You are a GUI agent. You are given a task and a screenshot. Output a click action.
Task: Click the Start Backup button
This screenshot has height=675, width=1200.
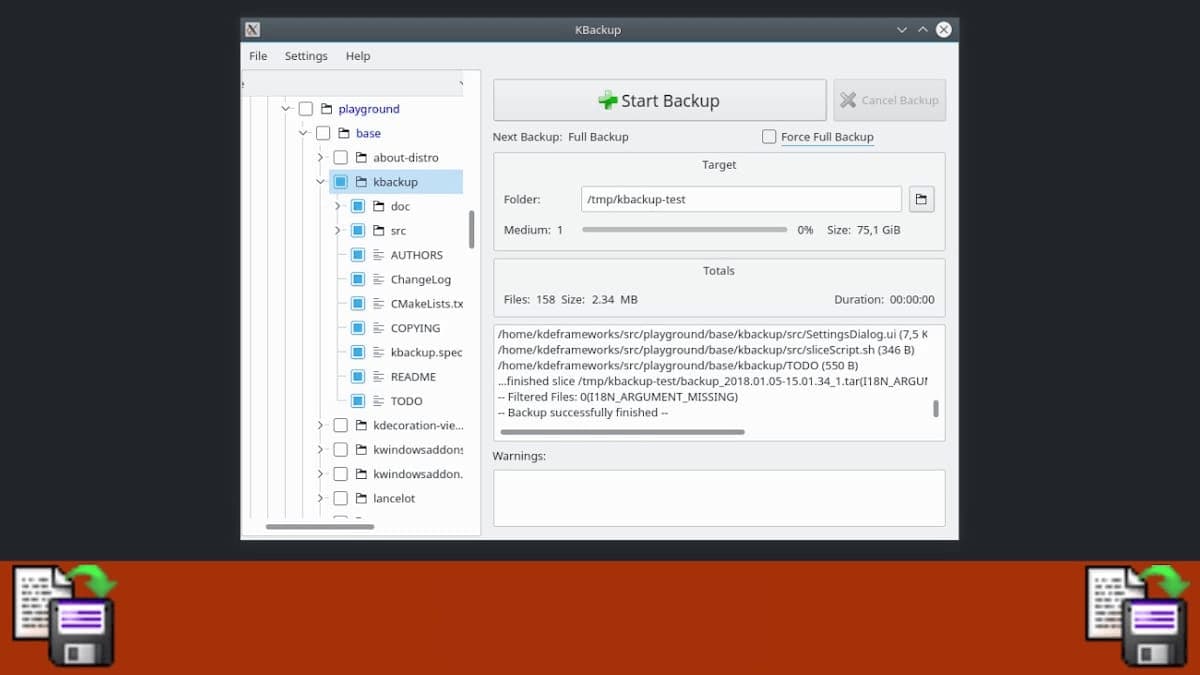pos(660,100)
